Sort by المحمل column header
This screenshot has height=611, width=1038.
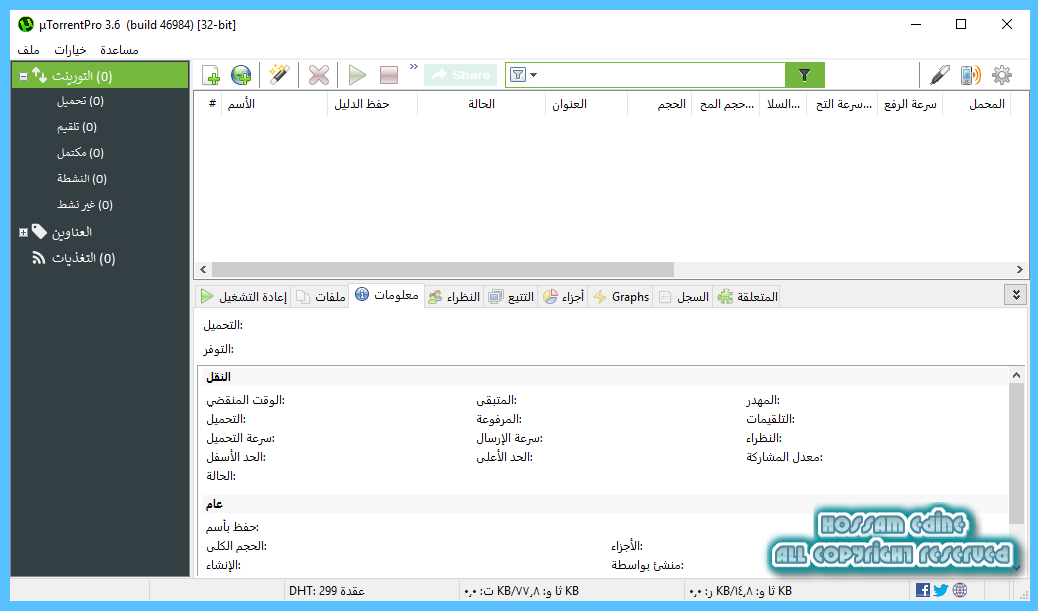click(x=977, y=104)
